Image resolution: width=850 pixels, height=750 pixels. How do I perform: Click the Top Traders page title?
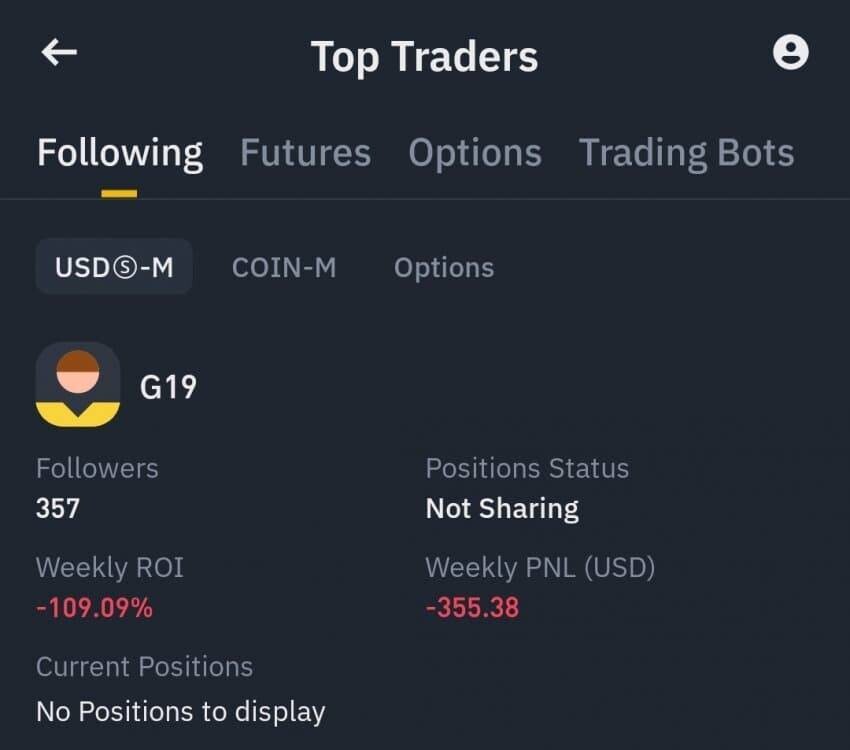(x=424, y=56)
